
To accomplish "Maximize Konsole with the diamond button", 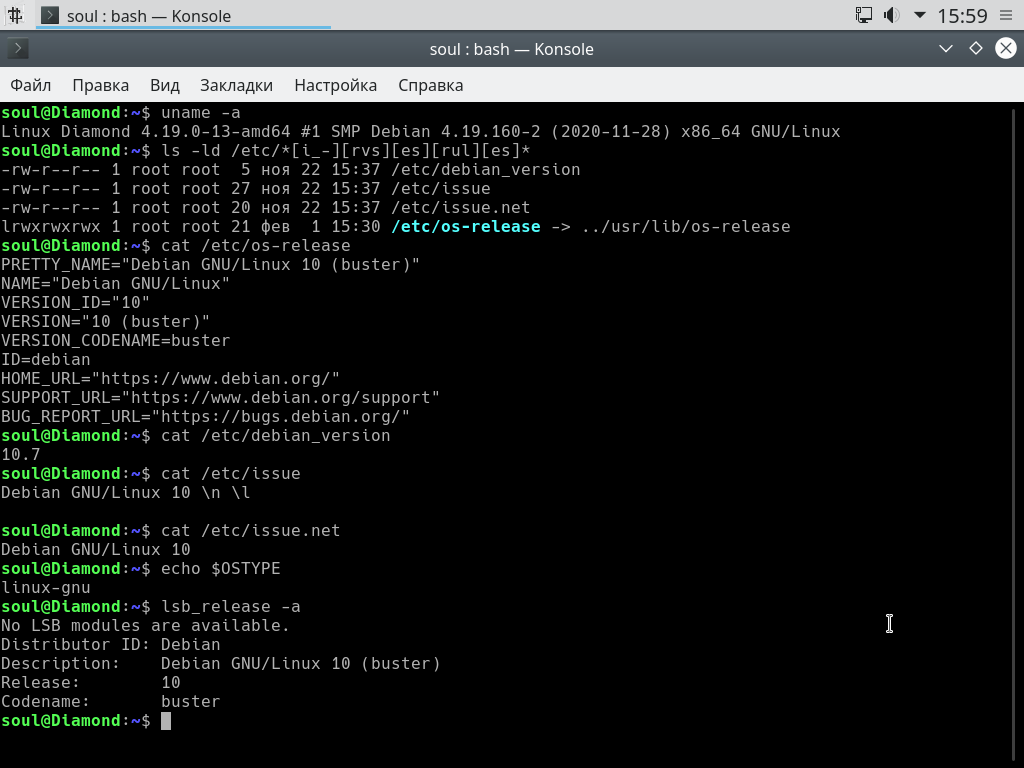I will click(976, 48).
